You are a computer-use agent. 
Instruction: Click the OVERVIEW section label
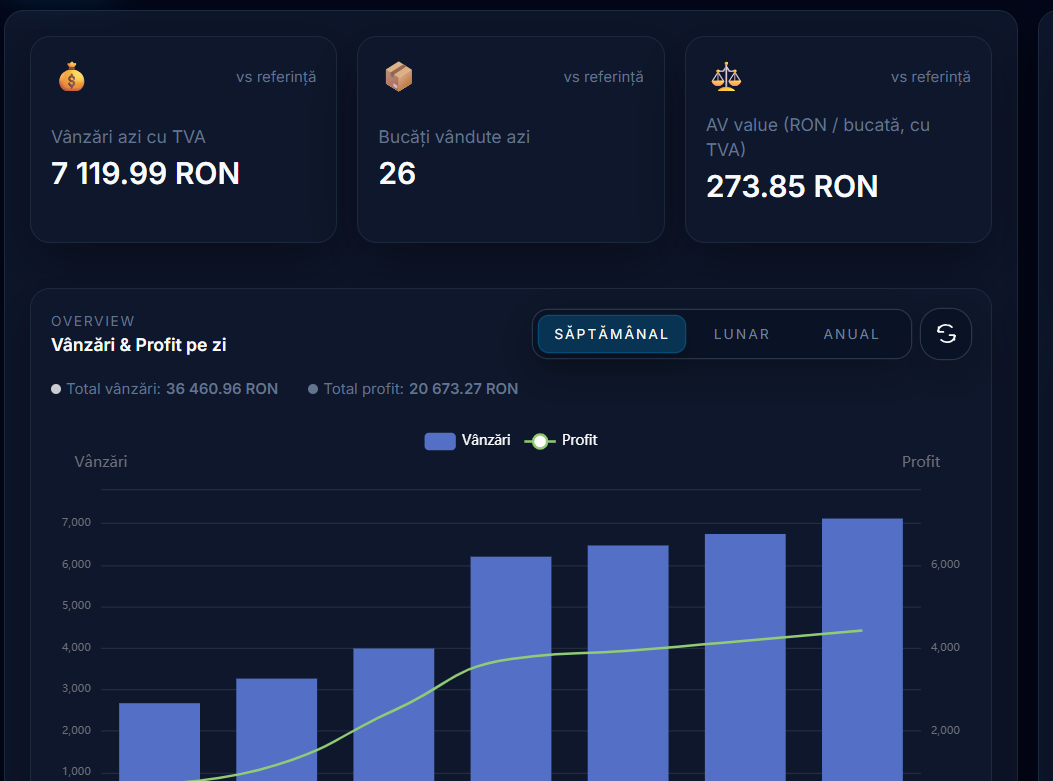93,321
